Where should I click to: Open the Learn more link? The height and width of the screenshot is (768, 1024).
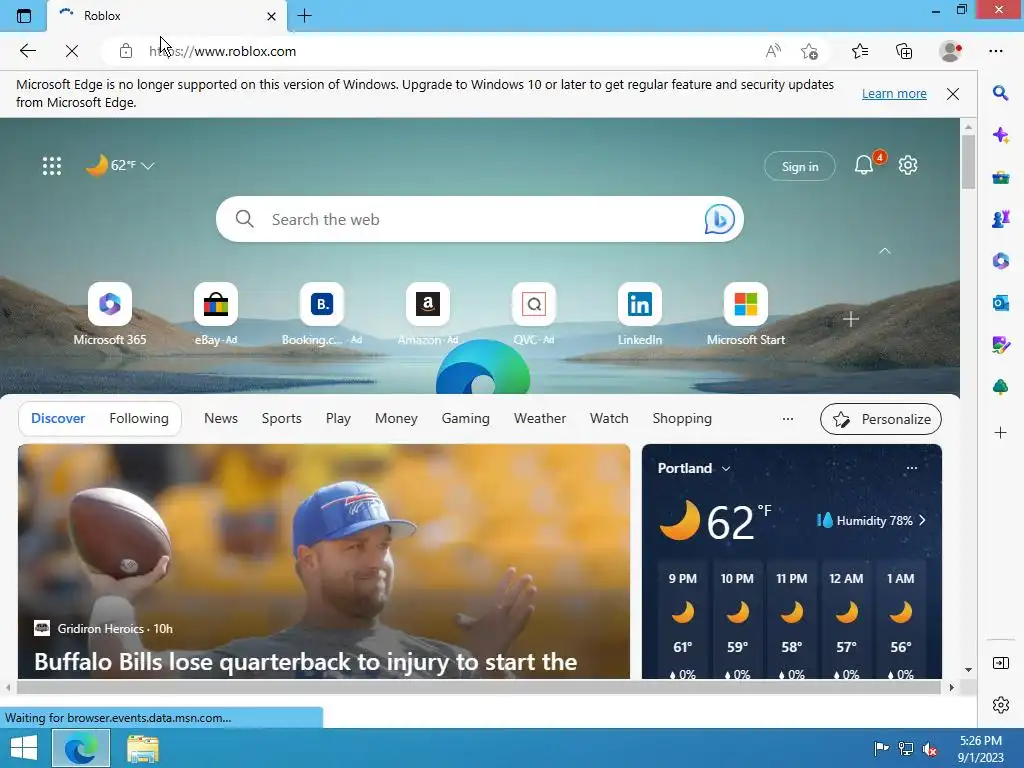(894, 93)
